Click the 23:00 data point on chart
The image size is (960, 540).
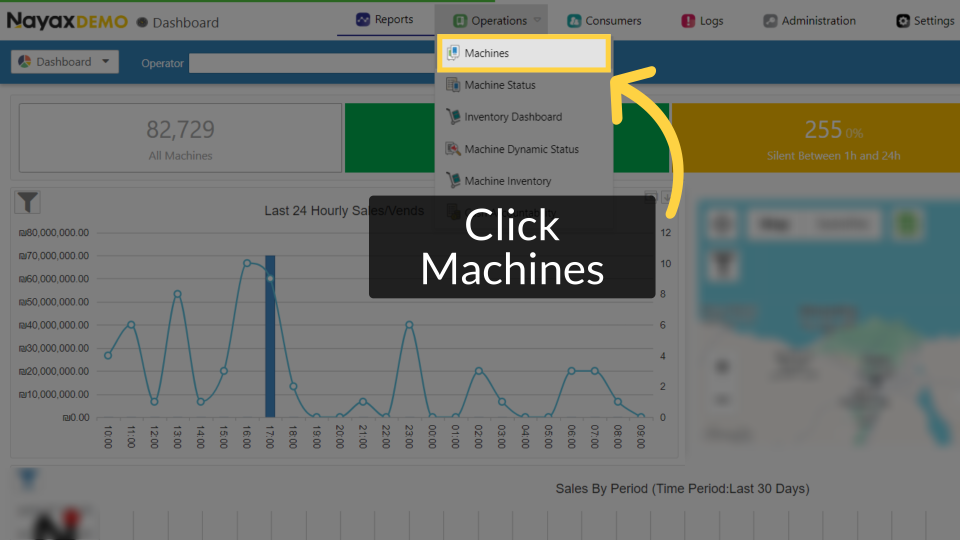click(x=409, y=325)
